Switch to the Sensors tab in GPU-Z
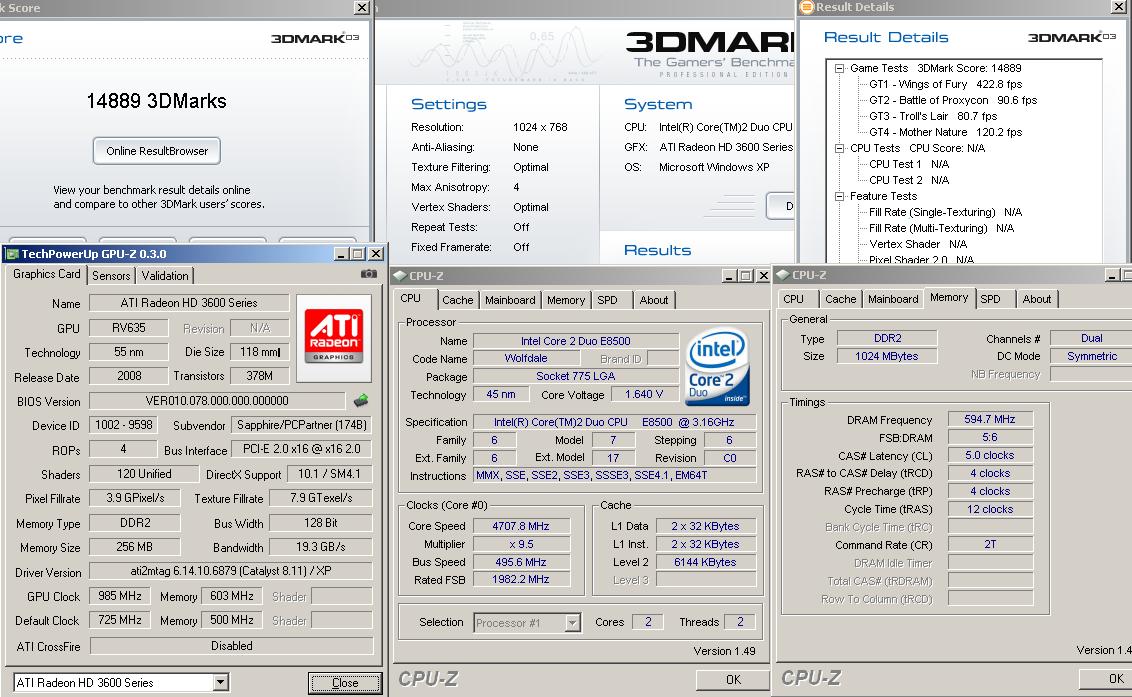The height and width of the screenshot is (697, 1132). pos(111,275)
